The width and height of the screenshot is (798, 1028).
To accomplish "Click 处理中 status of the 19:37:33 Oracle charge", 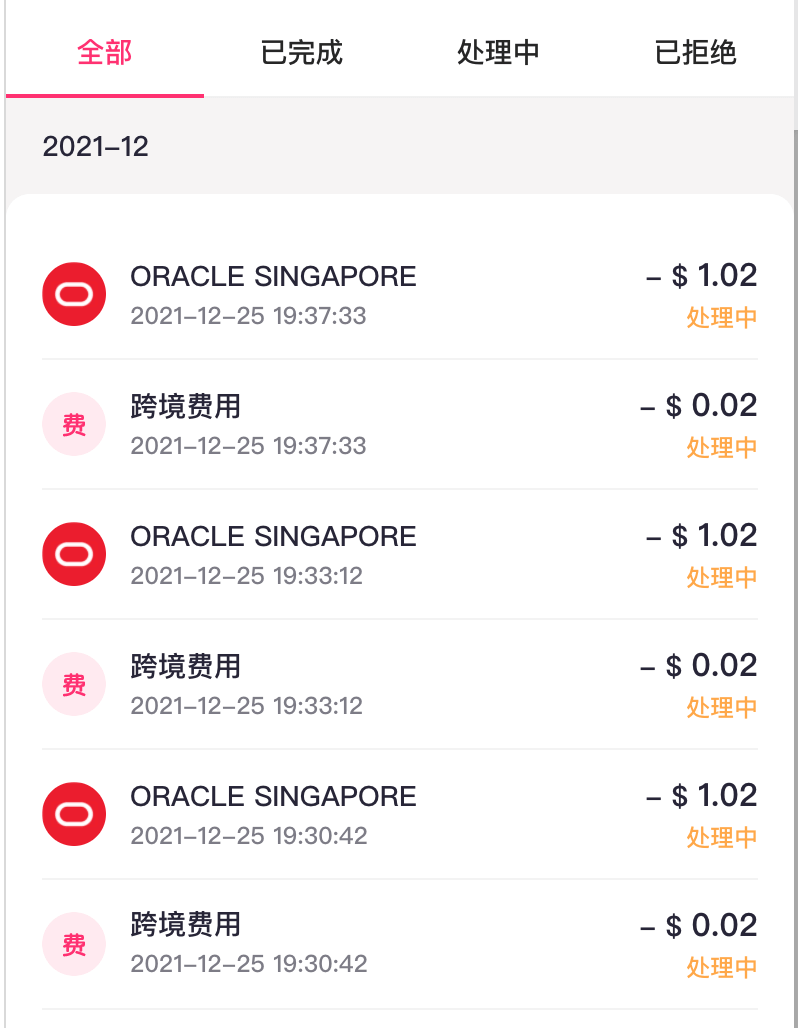I will pyautogui.click(x=721, y=318).
